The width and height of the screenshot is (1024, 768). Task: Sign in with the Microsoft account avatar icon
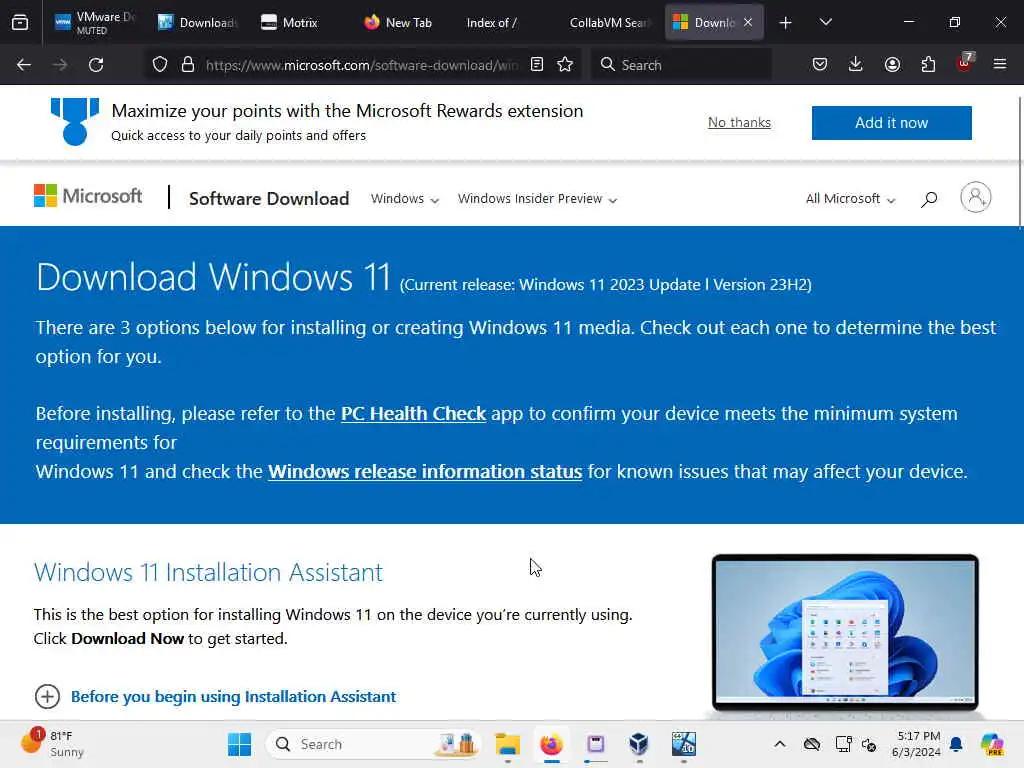pos(976,197)
